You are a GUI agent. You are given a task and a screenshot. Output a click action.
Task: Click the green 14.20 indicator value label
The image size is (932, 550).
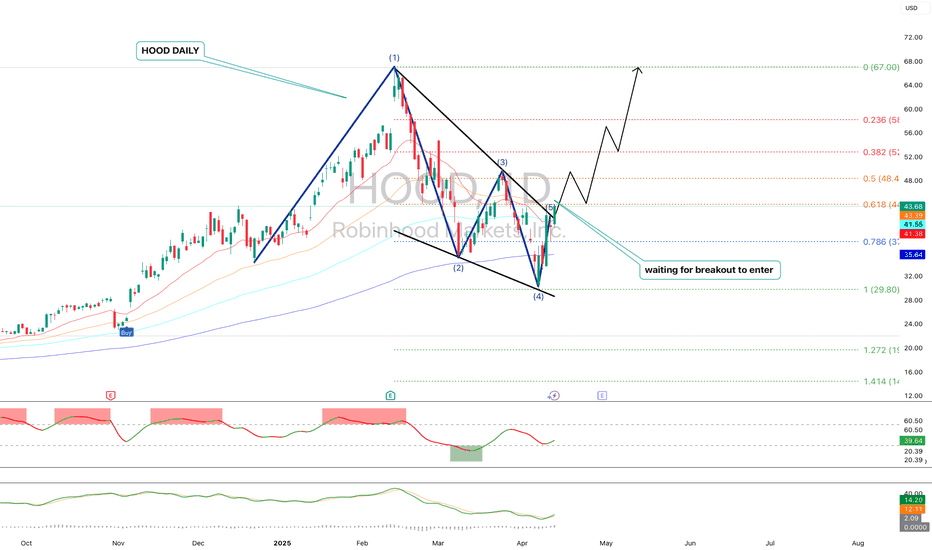(x=912, y=500)
